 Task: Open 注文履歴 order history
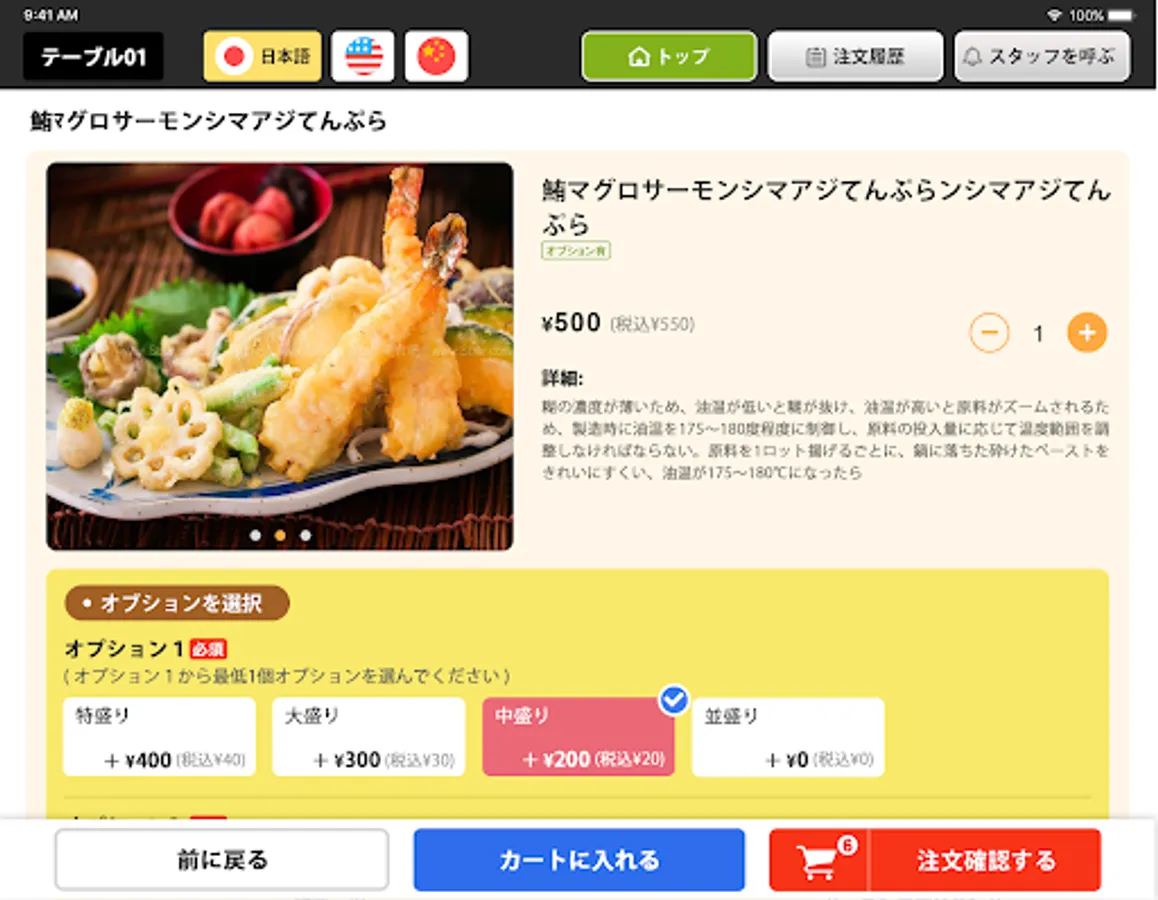[x=855, y=56]
